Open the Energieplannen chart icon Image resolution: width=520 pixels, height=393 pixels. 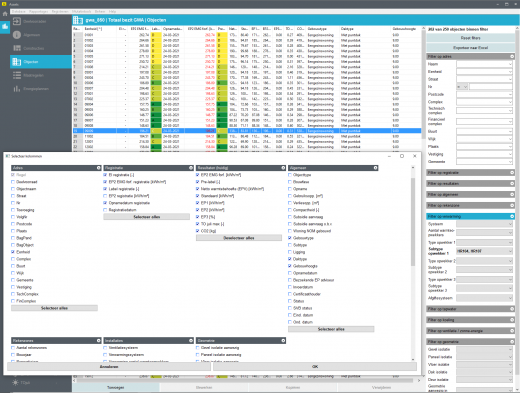tap(17, 89)
